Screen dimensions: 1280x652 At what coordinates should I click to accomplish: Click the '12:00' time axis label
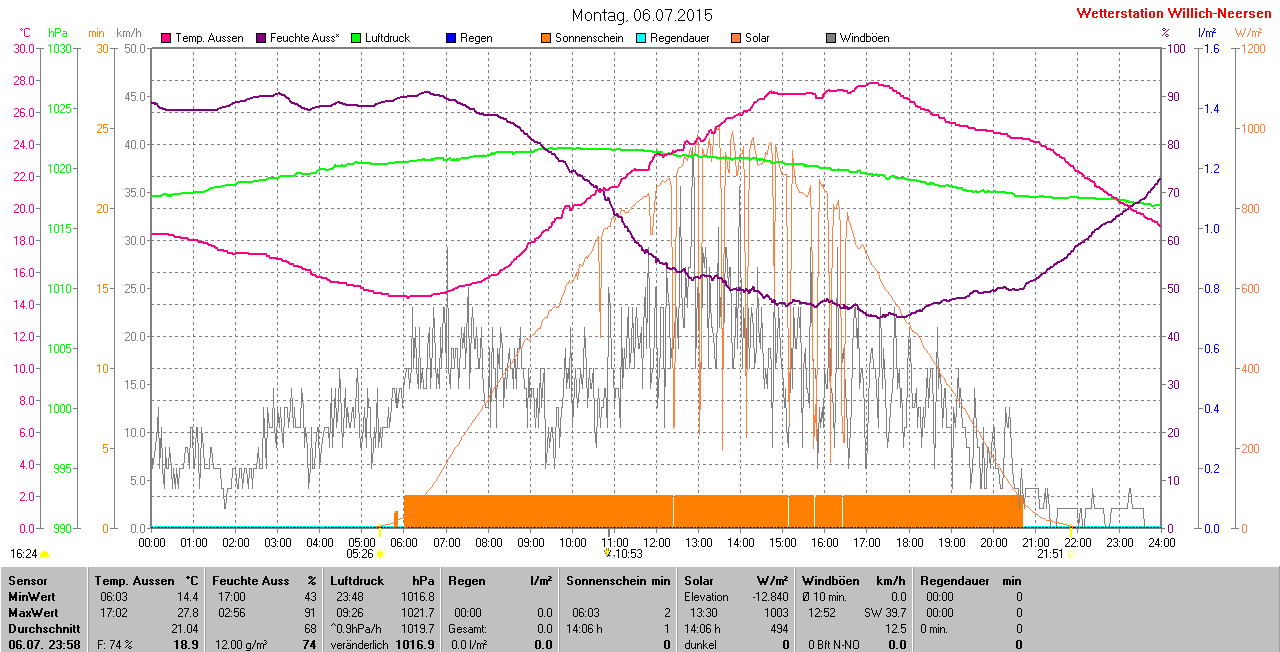(x=657, y=542)
